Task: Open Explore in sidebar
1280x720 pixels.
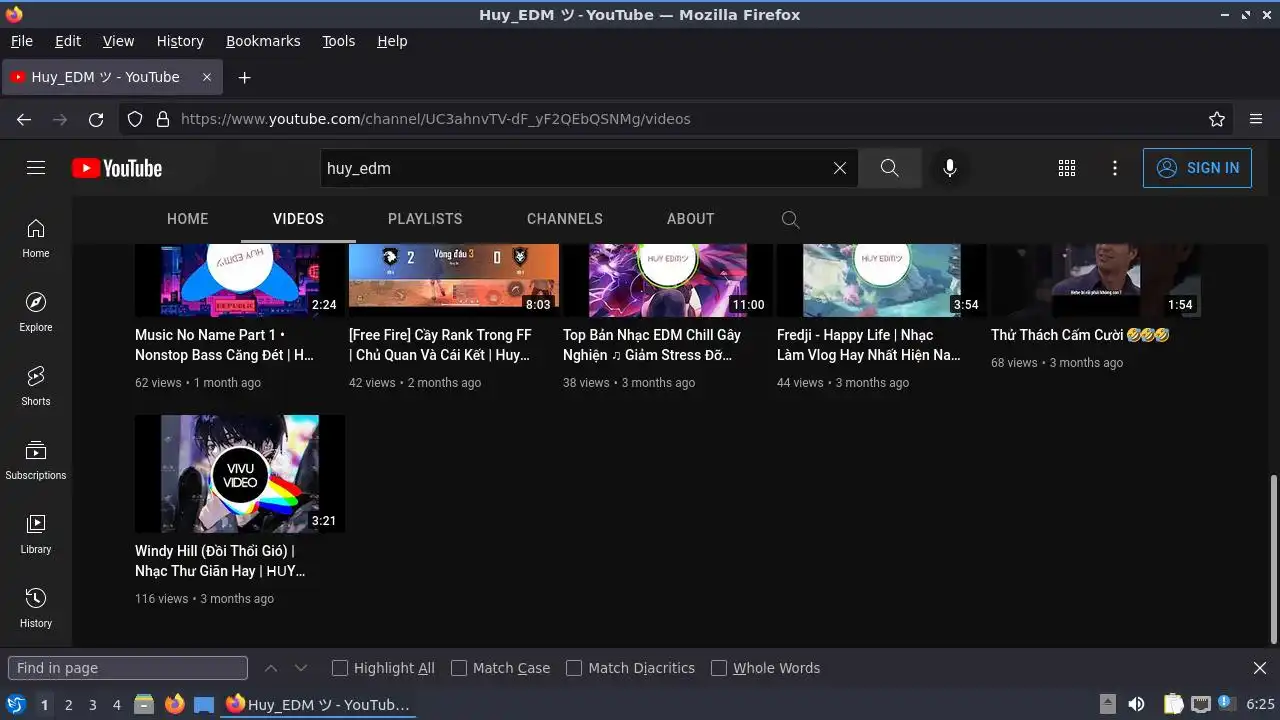Action: point(36,312)
